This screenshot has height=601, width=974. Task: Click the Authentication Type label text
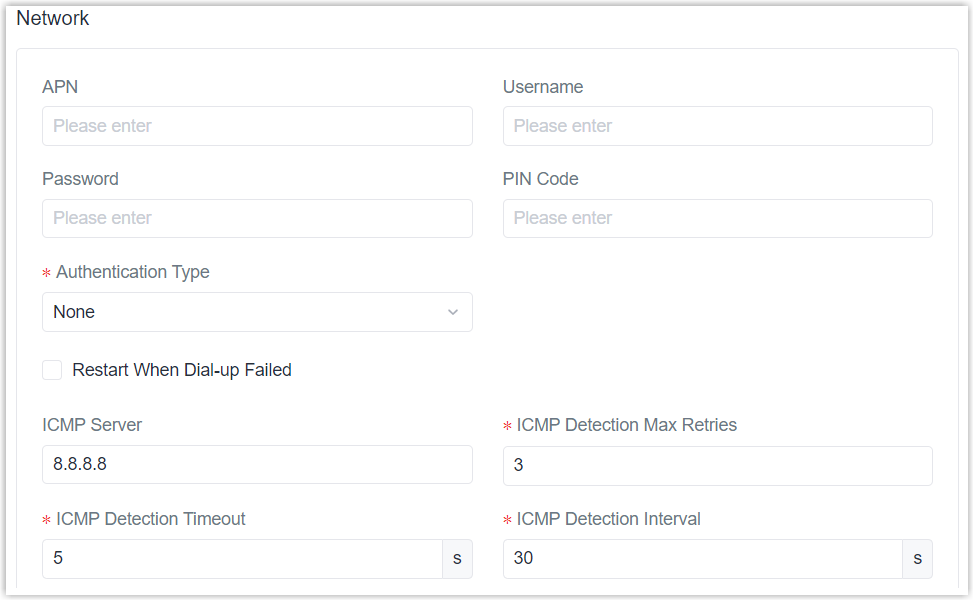pyautogui.click(x=133, y=272)
